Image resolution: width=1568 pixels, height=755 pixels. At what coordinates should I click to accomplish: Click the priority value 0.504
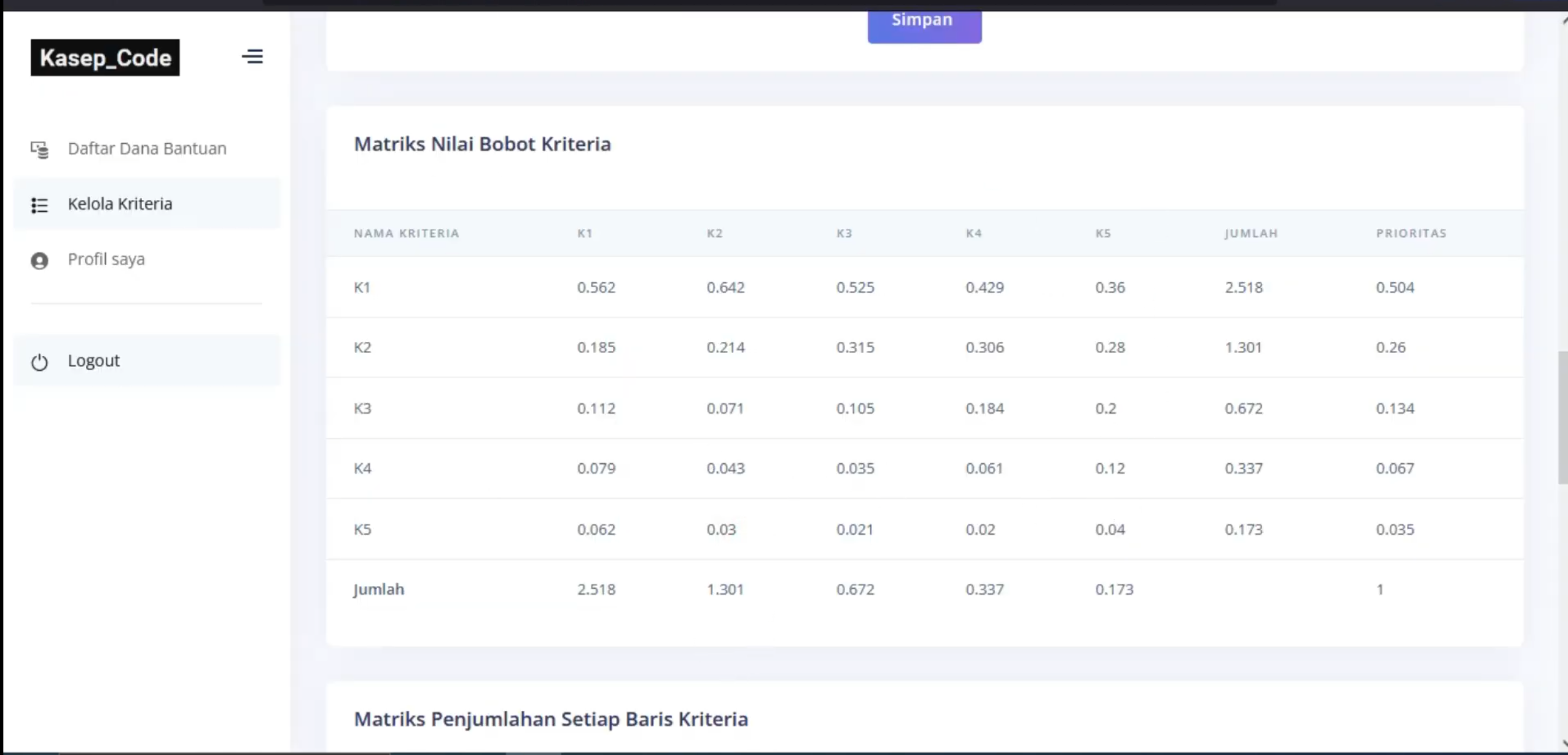pyautogui.click(x=1395, y=287)
